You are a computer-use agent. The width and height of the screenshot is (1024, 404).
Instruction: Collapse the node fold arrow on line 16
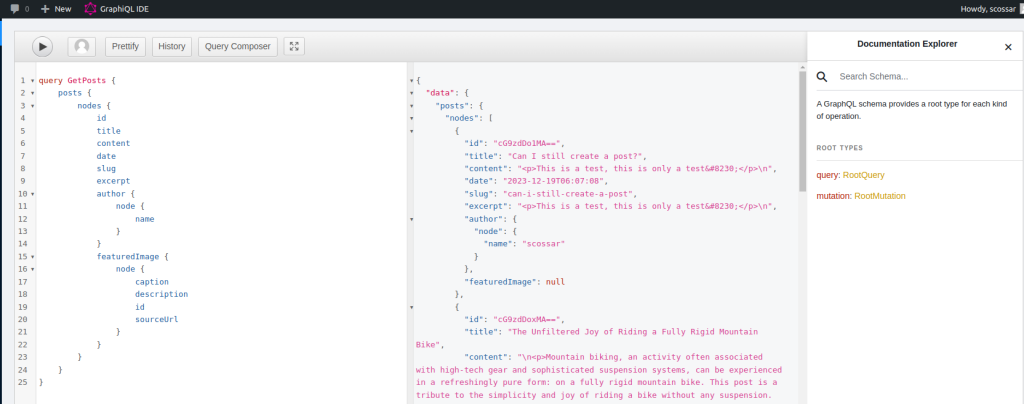pyautogui.click(x=33, y=270)
